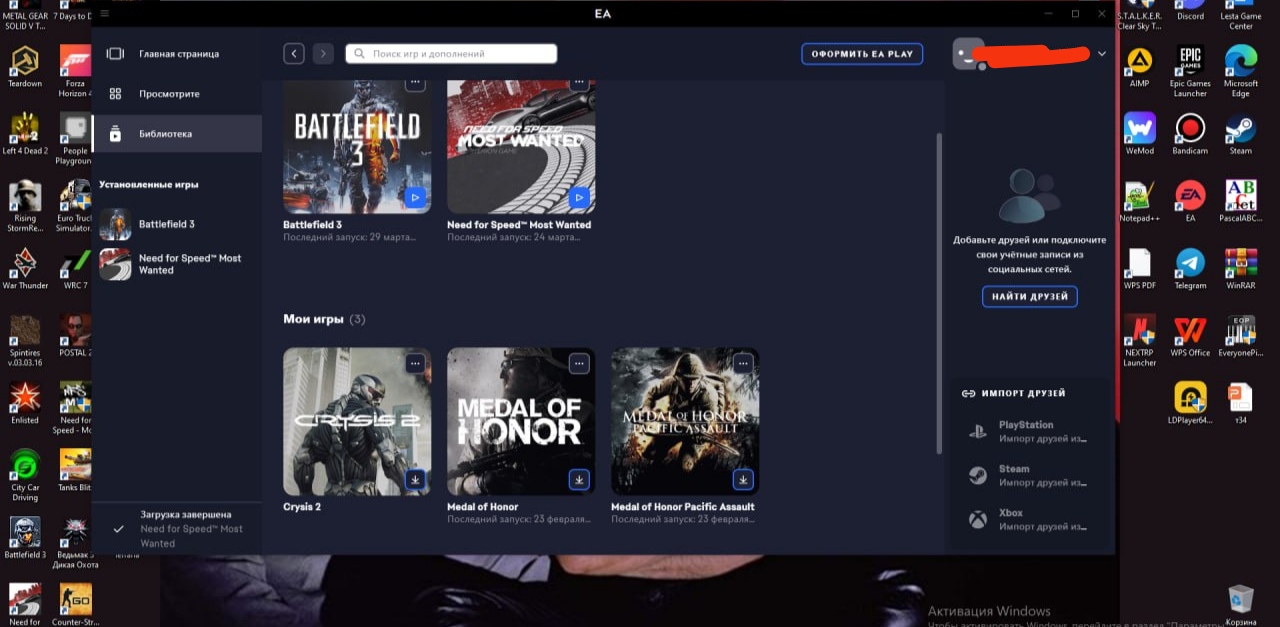Screen dimensions: 1280x627
Task: Go to Главная страница in sidebar
Action: coord(177,54)
